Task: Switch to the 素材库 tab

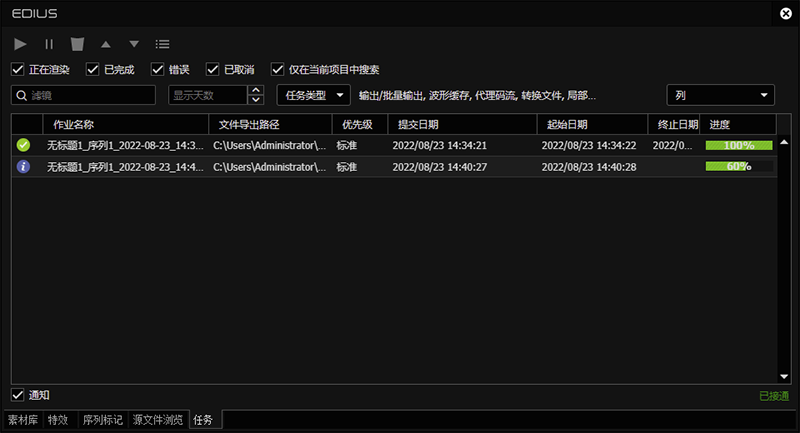Action: tap(23, 420)
